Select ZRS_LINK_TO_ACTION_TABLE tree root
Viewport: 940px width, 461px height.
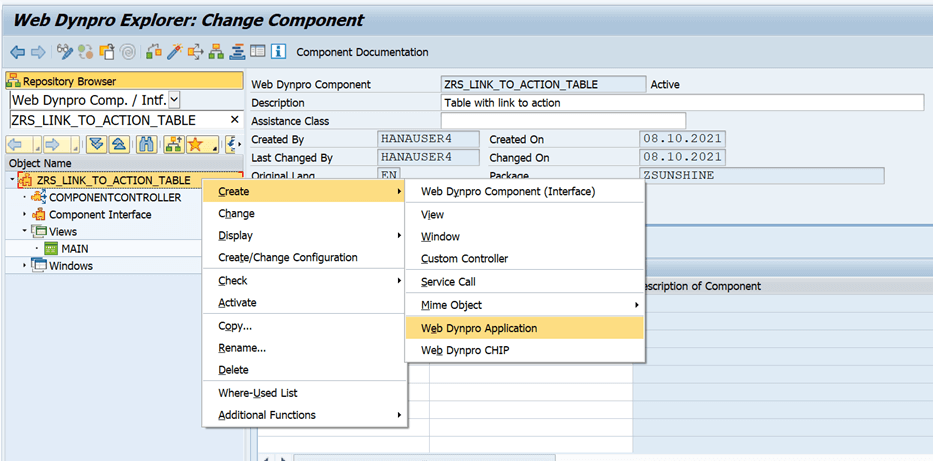[x=113, y=180]
